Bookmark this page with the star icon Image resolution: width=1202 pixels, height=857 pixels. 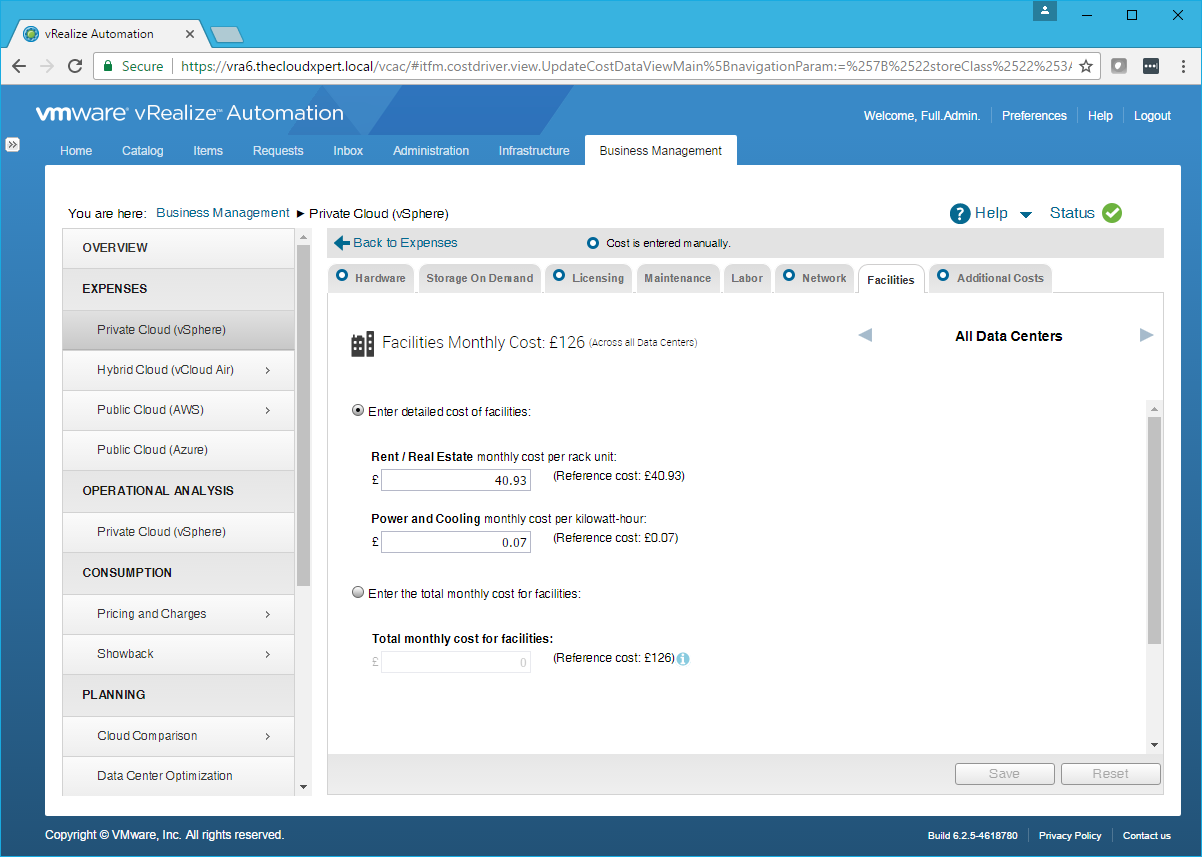(x=1086, y=66)
